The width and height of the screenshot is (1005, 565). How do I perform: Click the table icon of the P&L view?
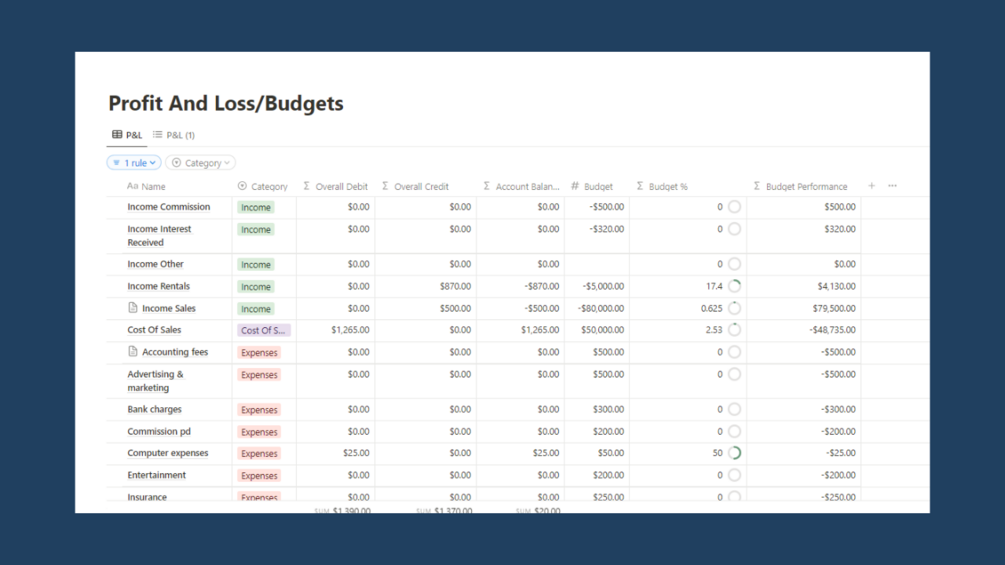[117, 135]
